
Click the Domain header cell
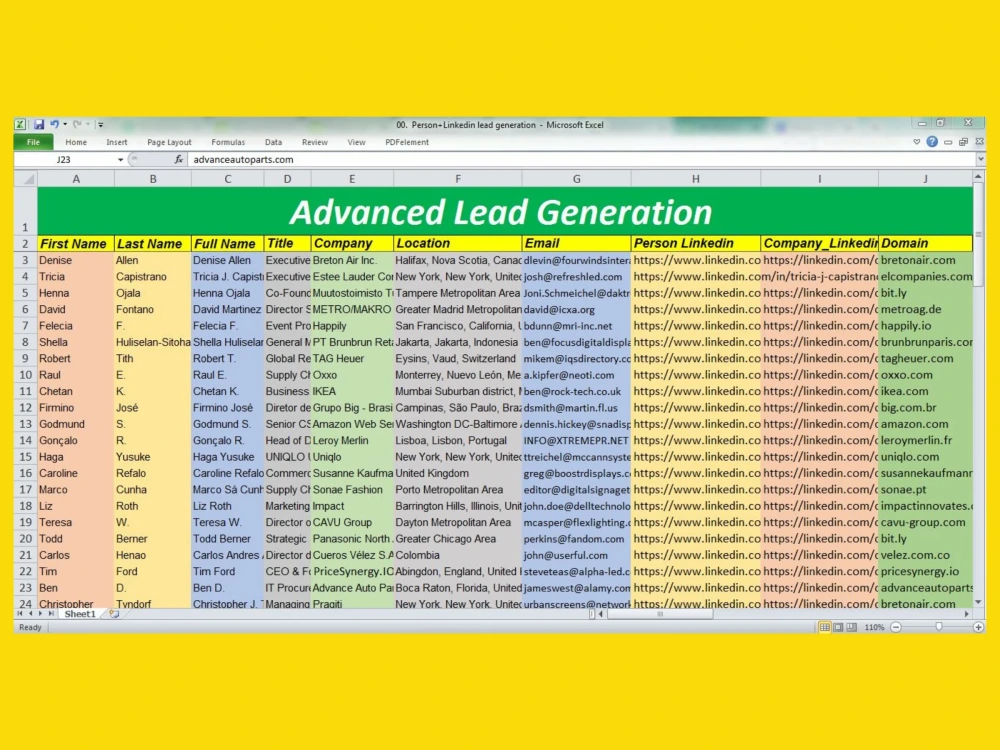pyautogui.click(x=925, y=244)
